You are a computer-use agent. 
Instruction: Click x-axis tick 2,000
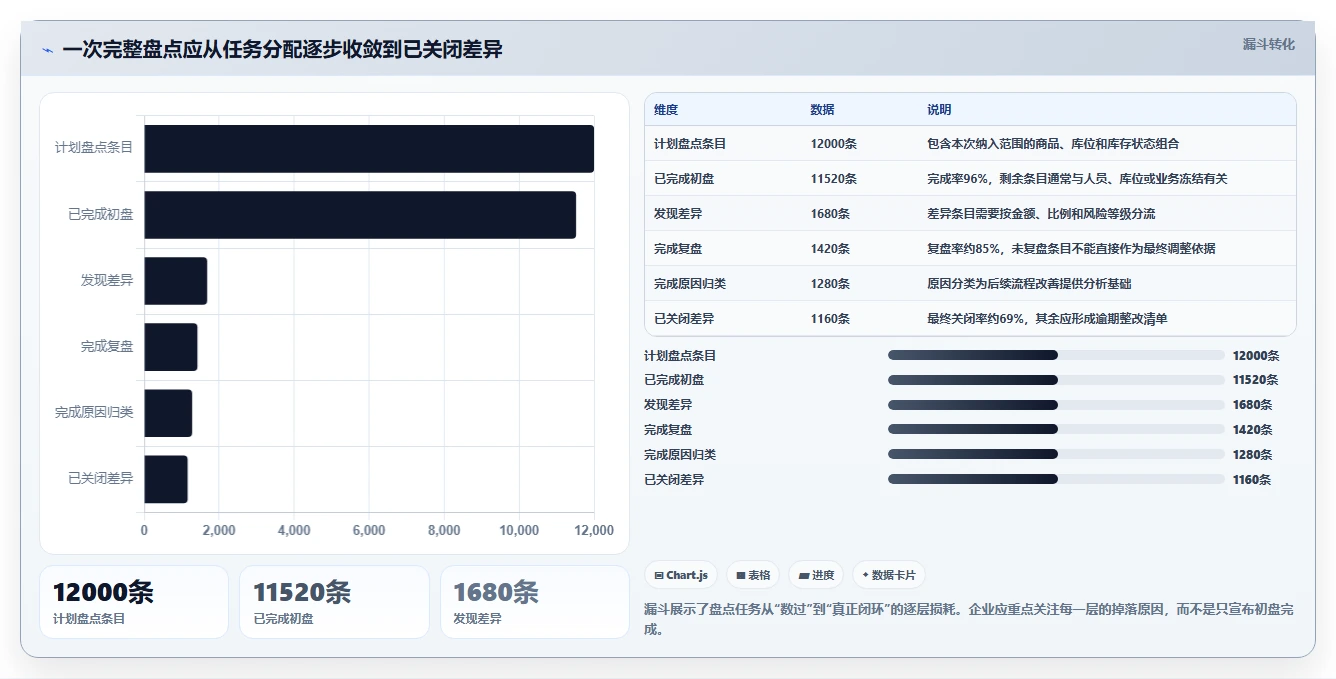tap(219, 531)
